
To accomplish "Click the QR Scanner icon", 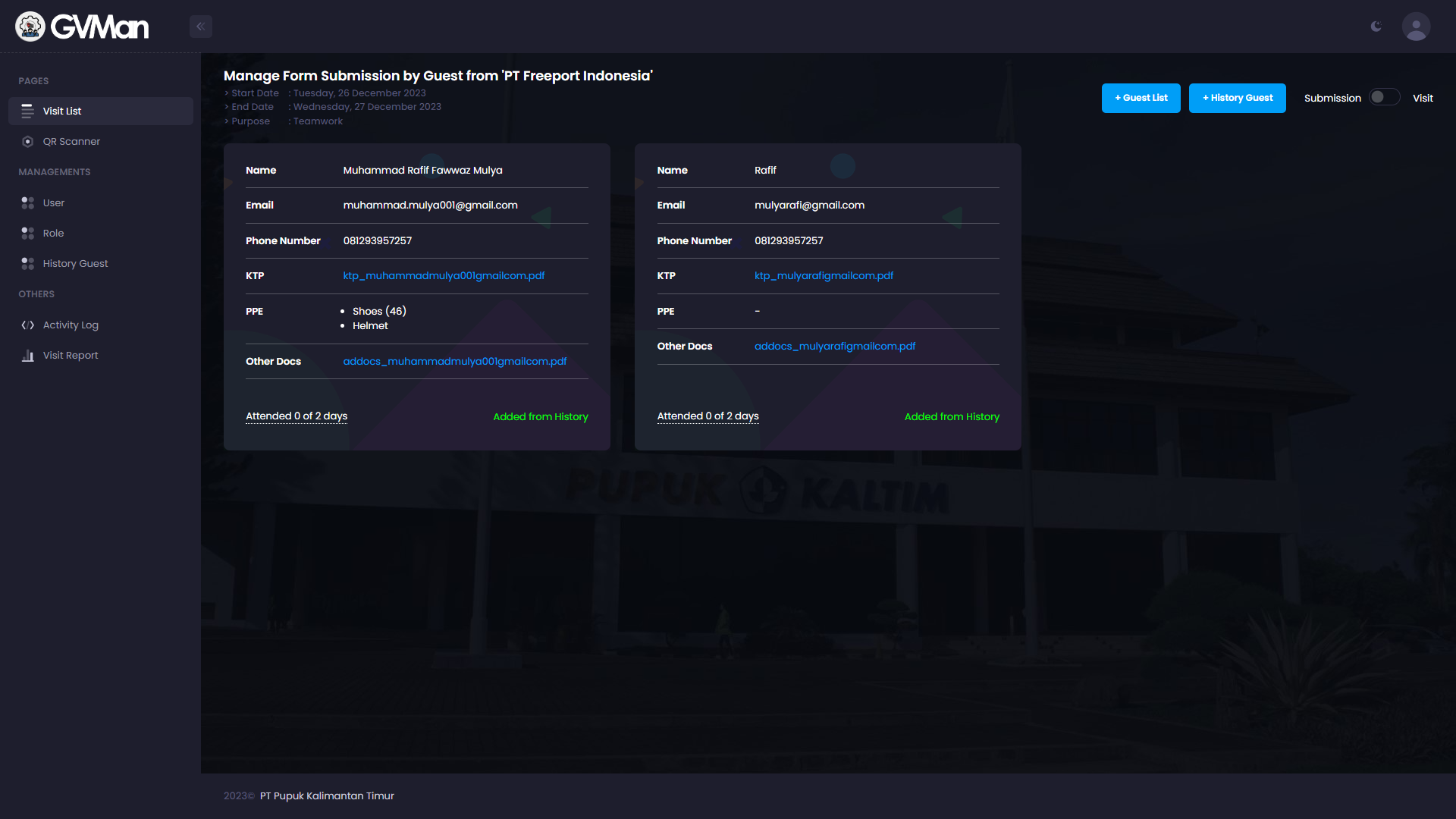I will [x=28, y=142].
